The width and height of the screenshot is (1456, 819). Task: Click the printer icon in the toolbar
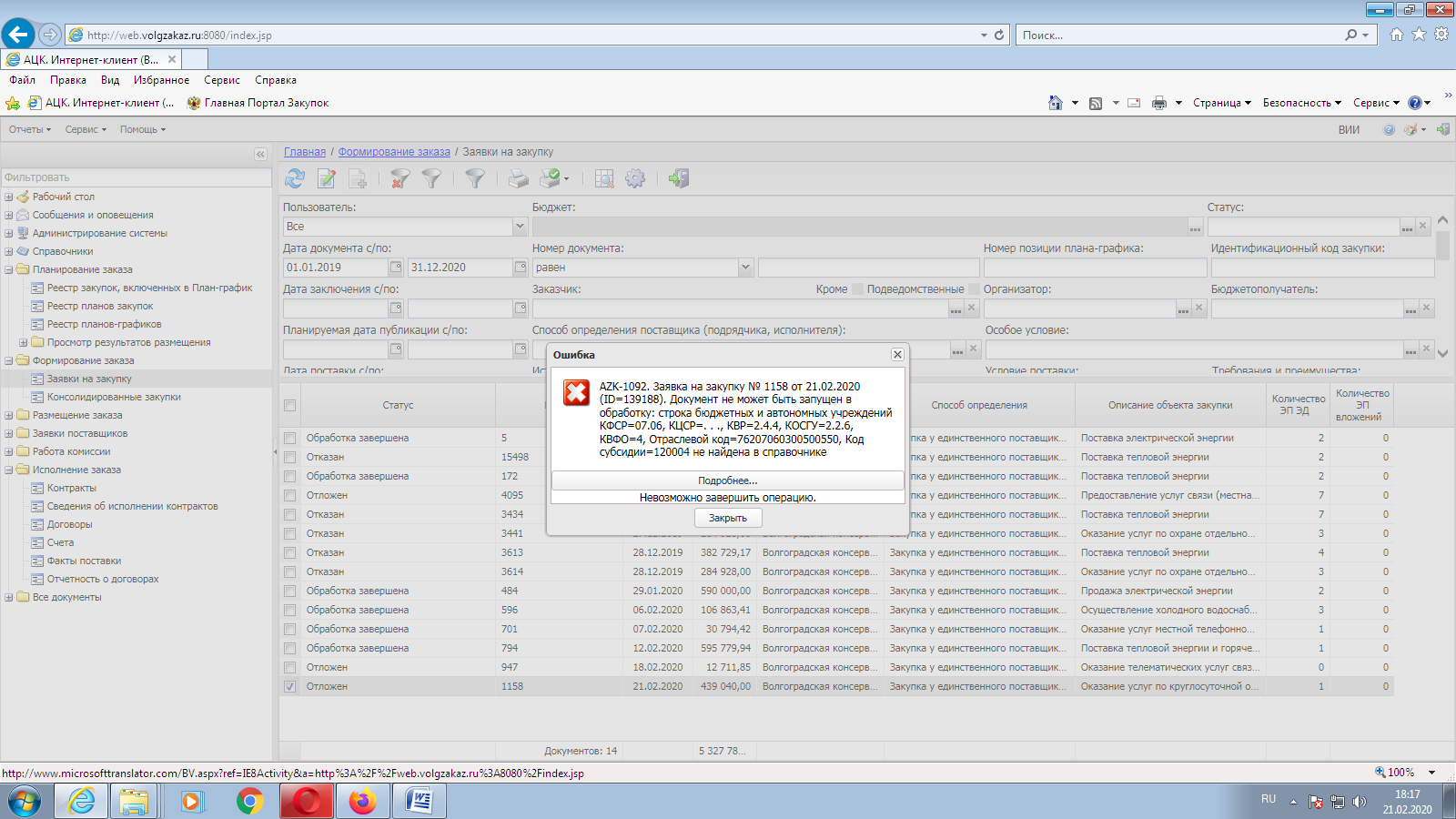click(x=518, y=179)
